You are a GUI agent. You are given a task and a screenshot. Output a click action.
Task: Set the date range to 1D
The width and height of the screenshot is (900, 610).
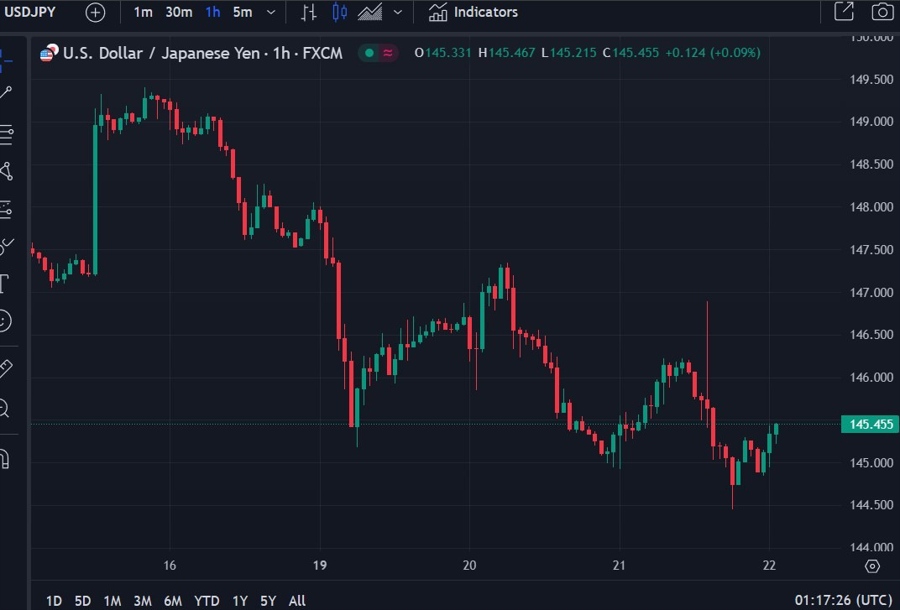coord(54,601)
